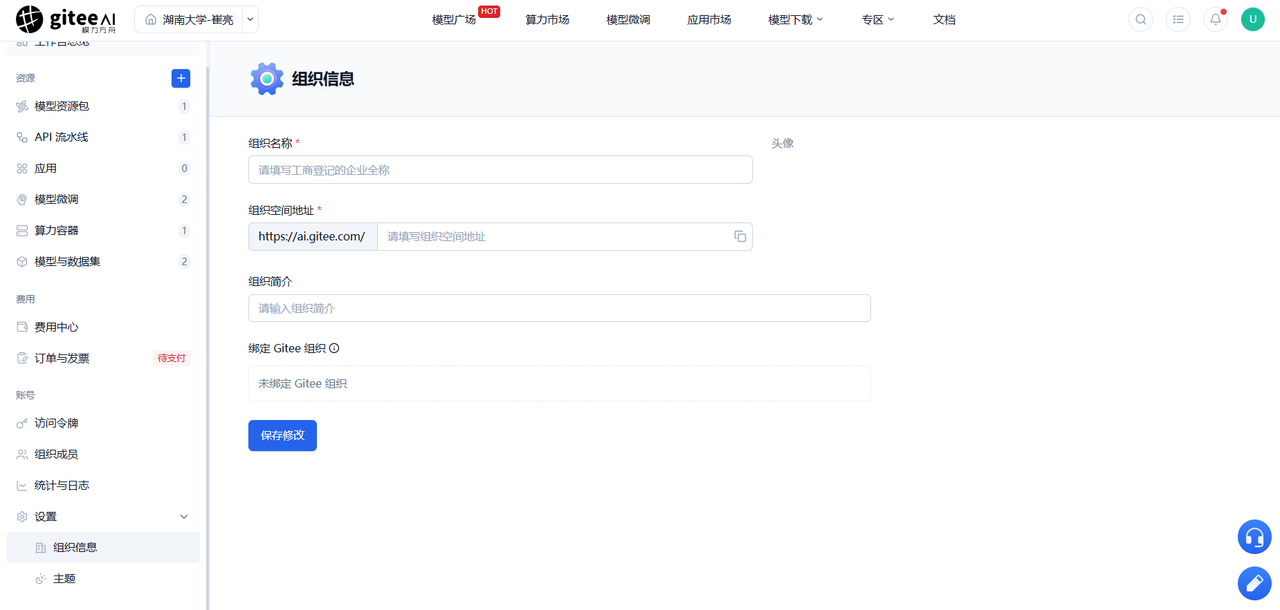This screenshot has width=1280, height=610.
Task: Open customer support headset button
Action: click(1254, 537)
